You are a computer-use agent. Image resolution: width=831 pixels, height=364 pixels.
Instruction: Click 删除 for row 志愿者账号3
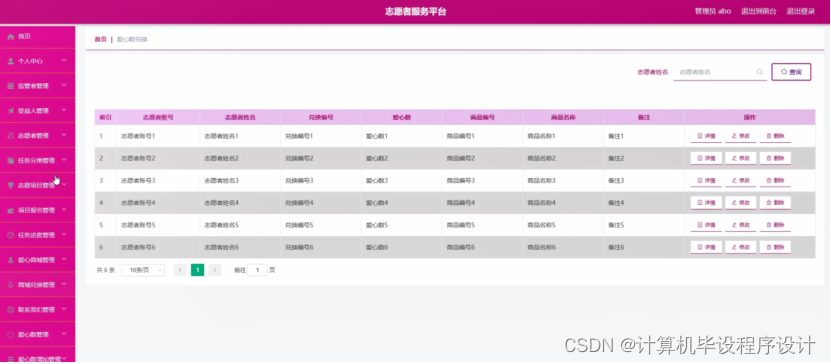(775, 181)
